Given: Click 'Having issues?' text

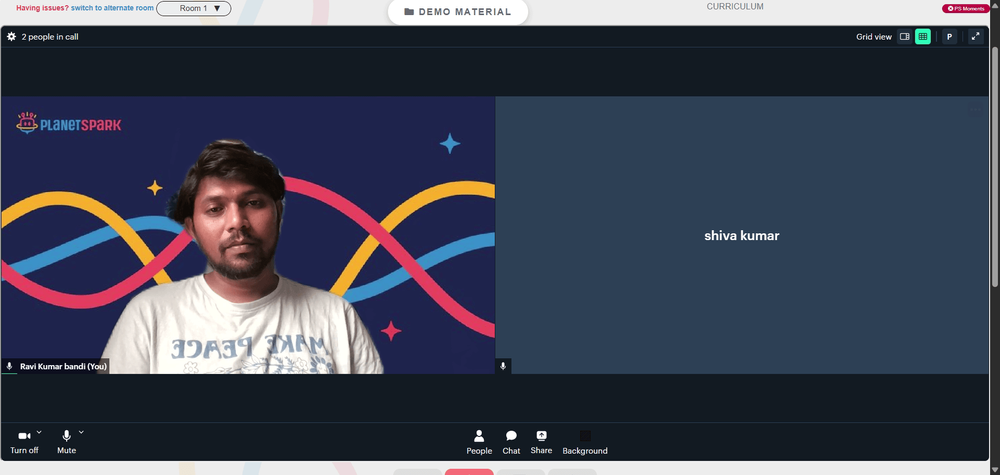Looking at the screenshot, I should [x=42, y=8].
